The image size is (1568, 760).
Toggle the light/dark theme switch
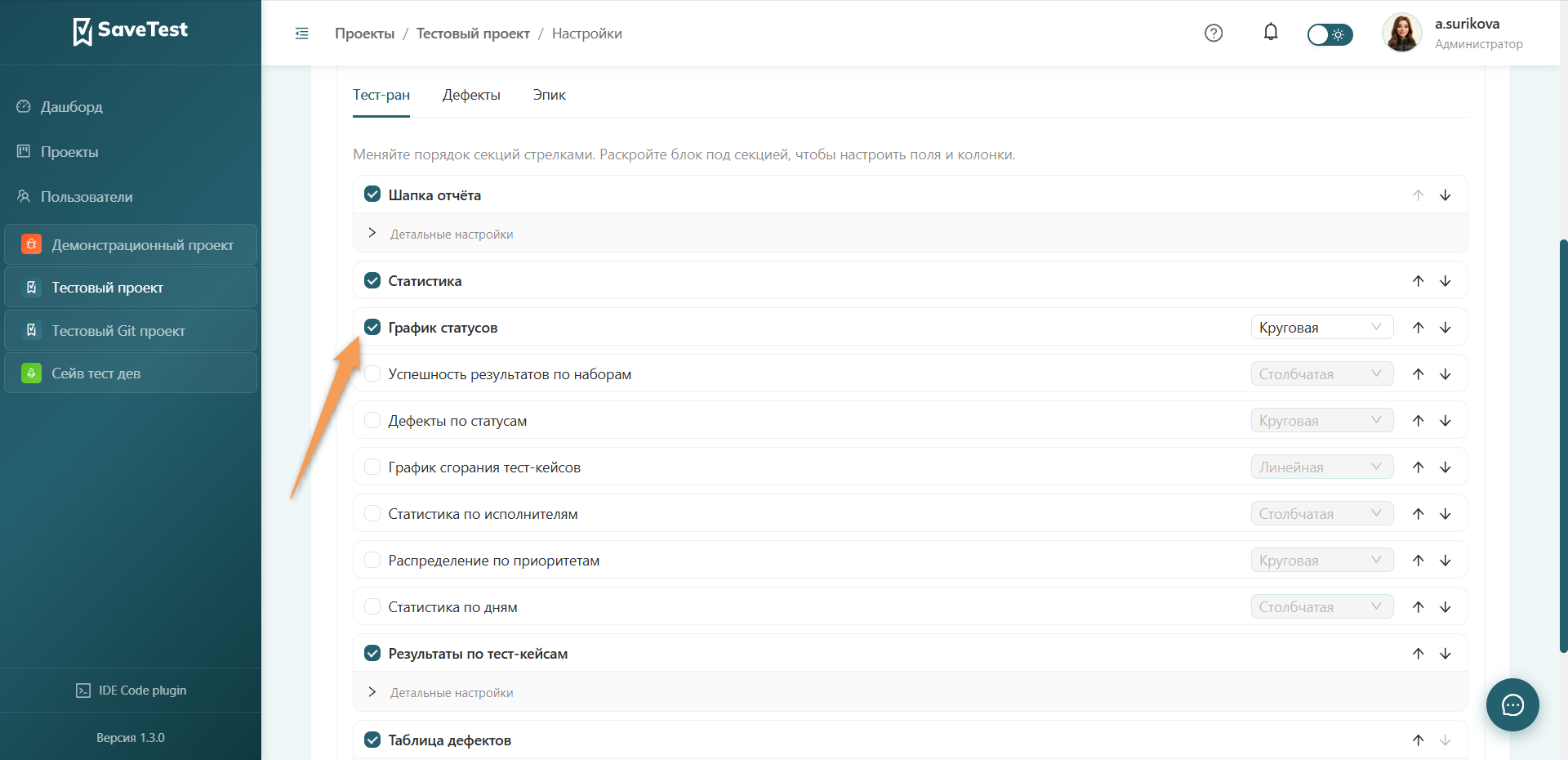[x=1330, y=34]
